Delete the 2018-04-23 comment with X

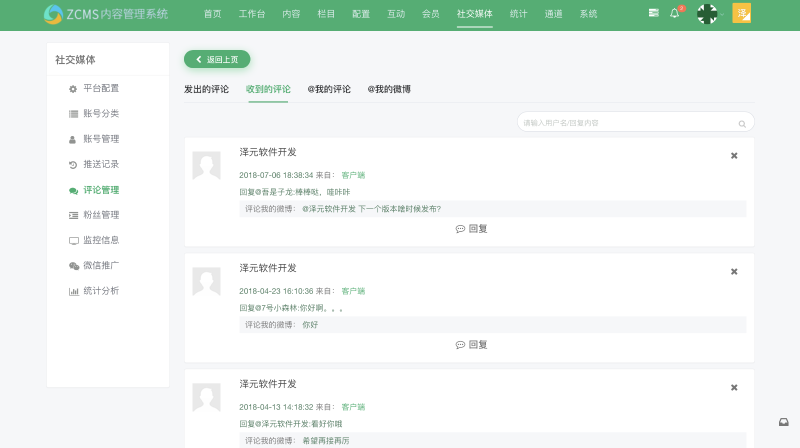coord(734,271)
